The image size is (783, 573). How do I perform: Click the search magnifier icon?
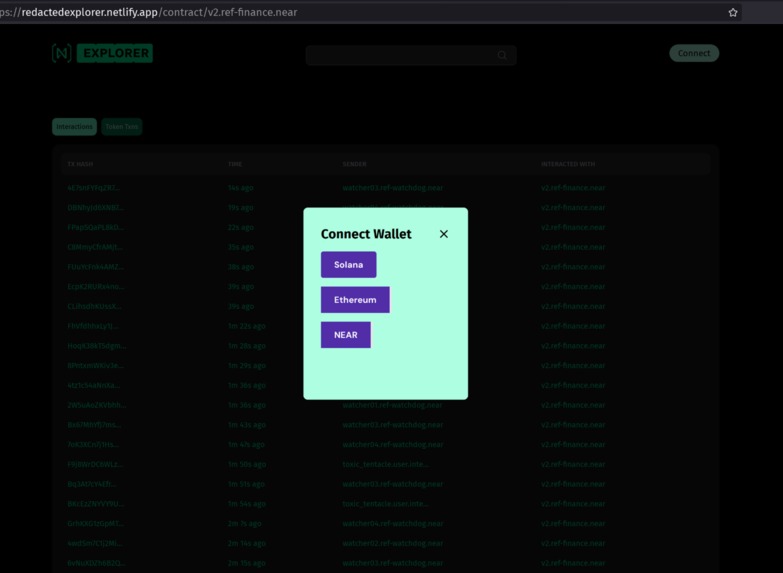502,55
